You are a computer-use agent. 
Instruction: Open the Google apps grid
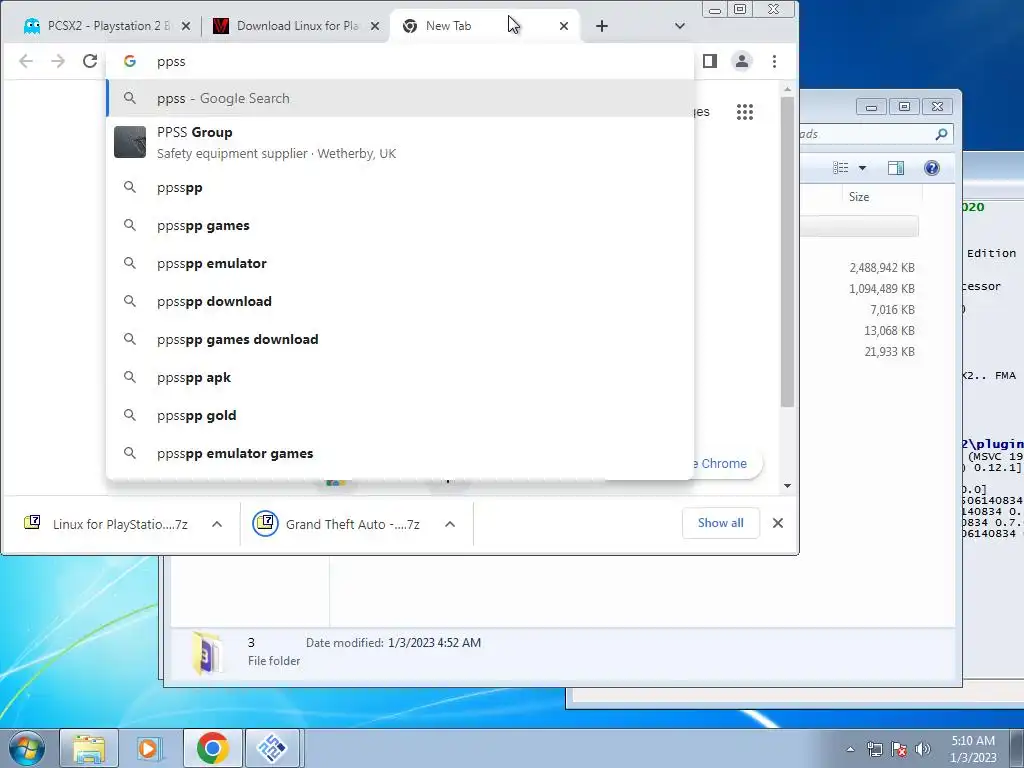(x=744, y=112)
